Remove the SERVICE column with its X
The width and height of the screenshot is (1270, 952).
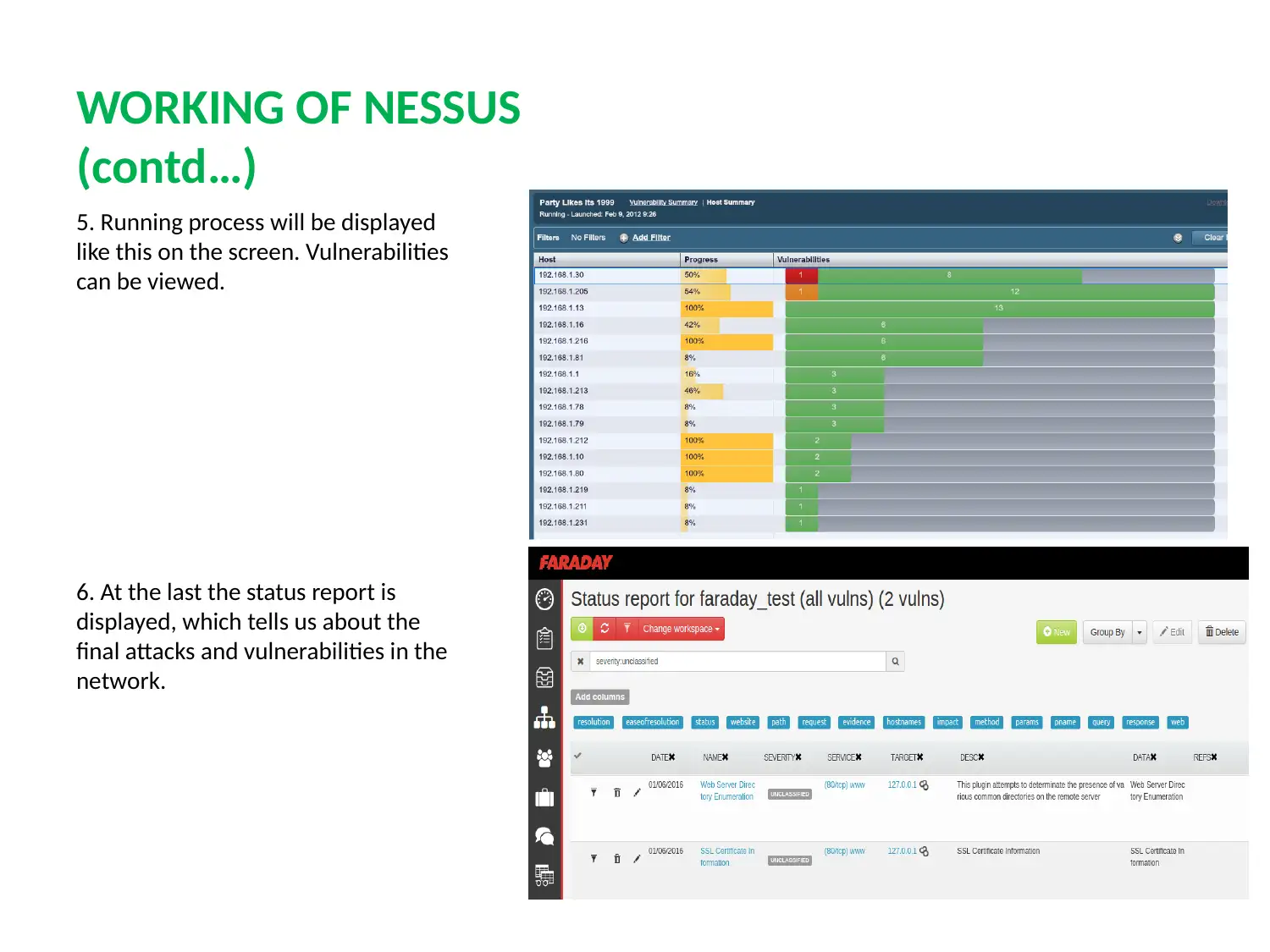(859, 757)
